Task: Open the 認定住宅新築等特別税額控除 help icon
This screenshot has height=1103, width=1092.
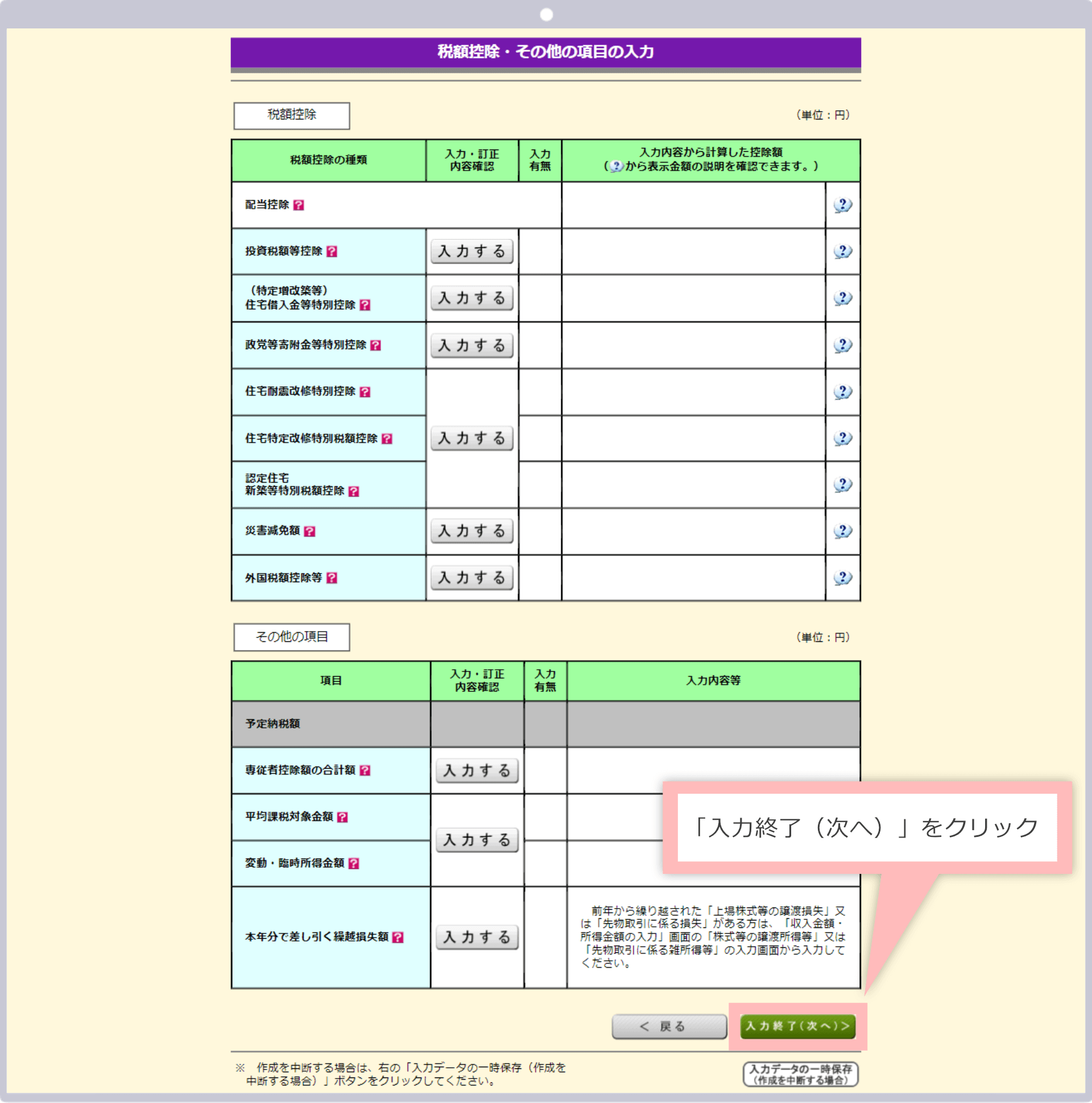Action: [x=354, y=492]
